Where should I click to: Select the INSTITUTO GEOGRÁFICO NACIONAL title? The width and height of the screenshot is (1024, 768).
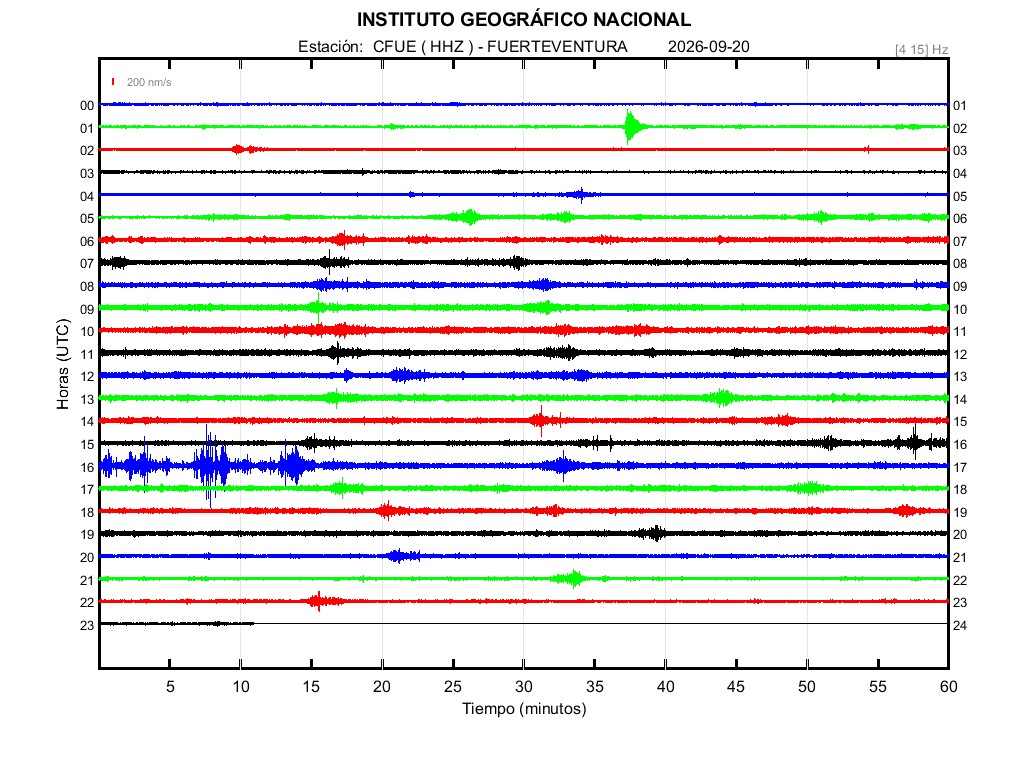click(x=524, y=20)
